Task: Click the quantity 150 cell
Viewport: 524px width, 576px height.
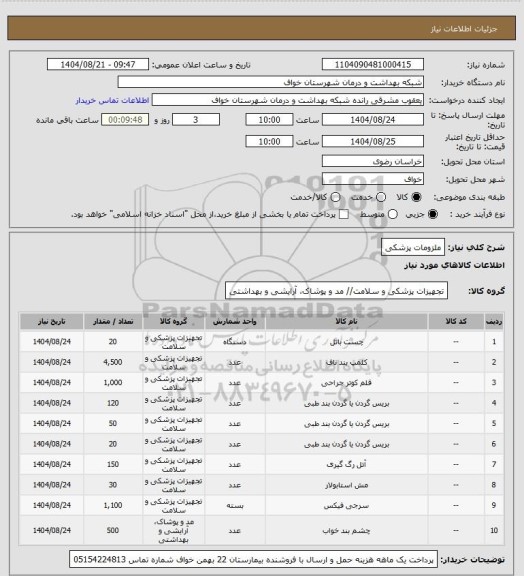Action: (x=113, y=464)
